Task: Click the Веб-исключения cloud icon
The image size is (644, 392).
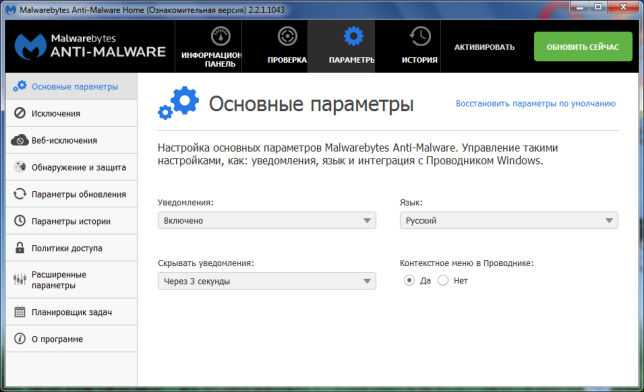Action: [x=20, y=140]
